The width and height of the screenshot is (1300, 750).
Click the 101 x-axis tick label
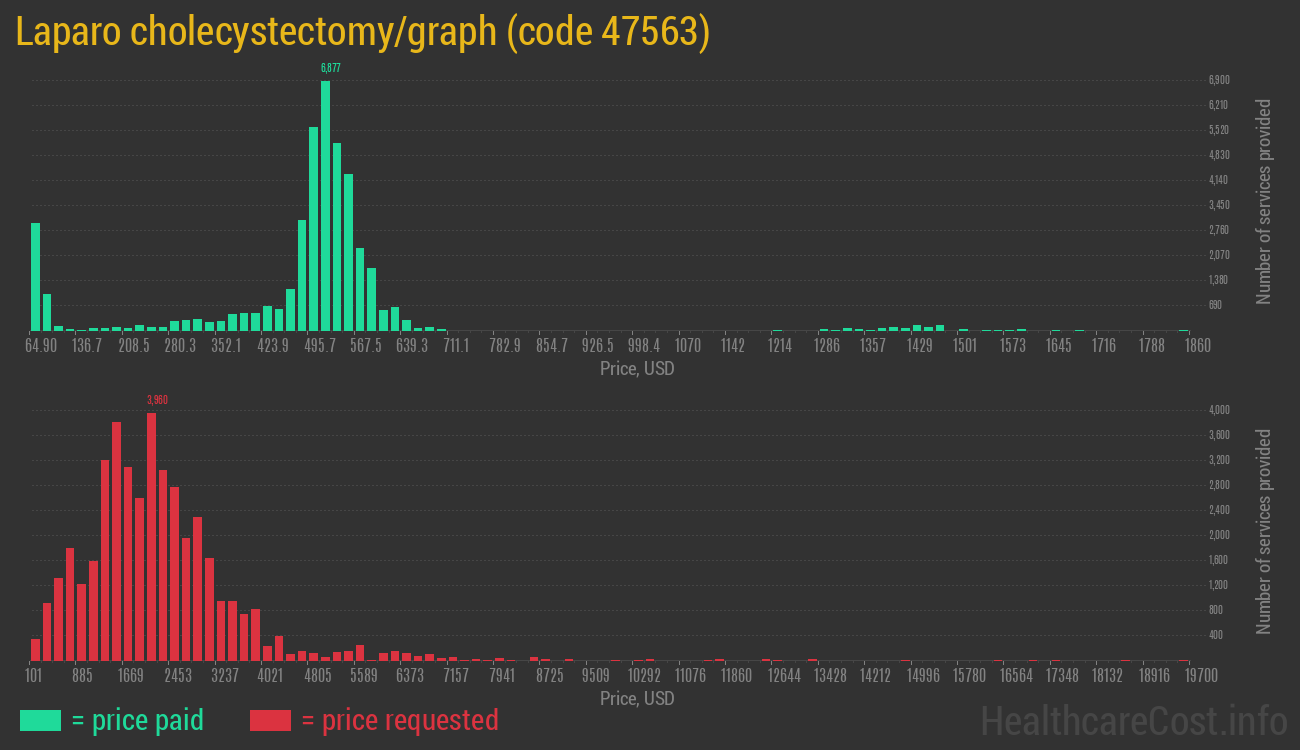click(32, 676)
